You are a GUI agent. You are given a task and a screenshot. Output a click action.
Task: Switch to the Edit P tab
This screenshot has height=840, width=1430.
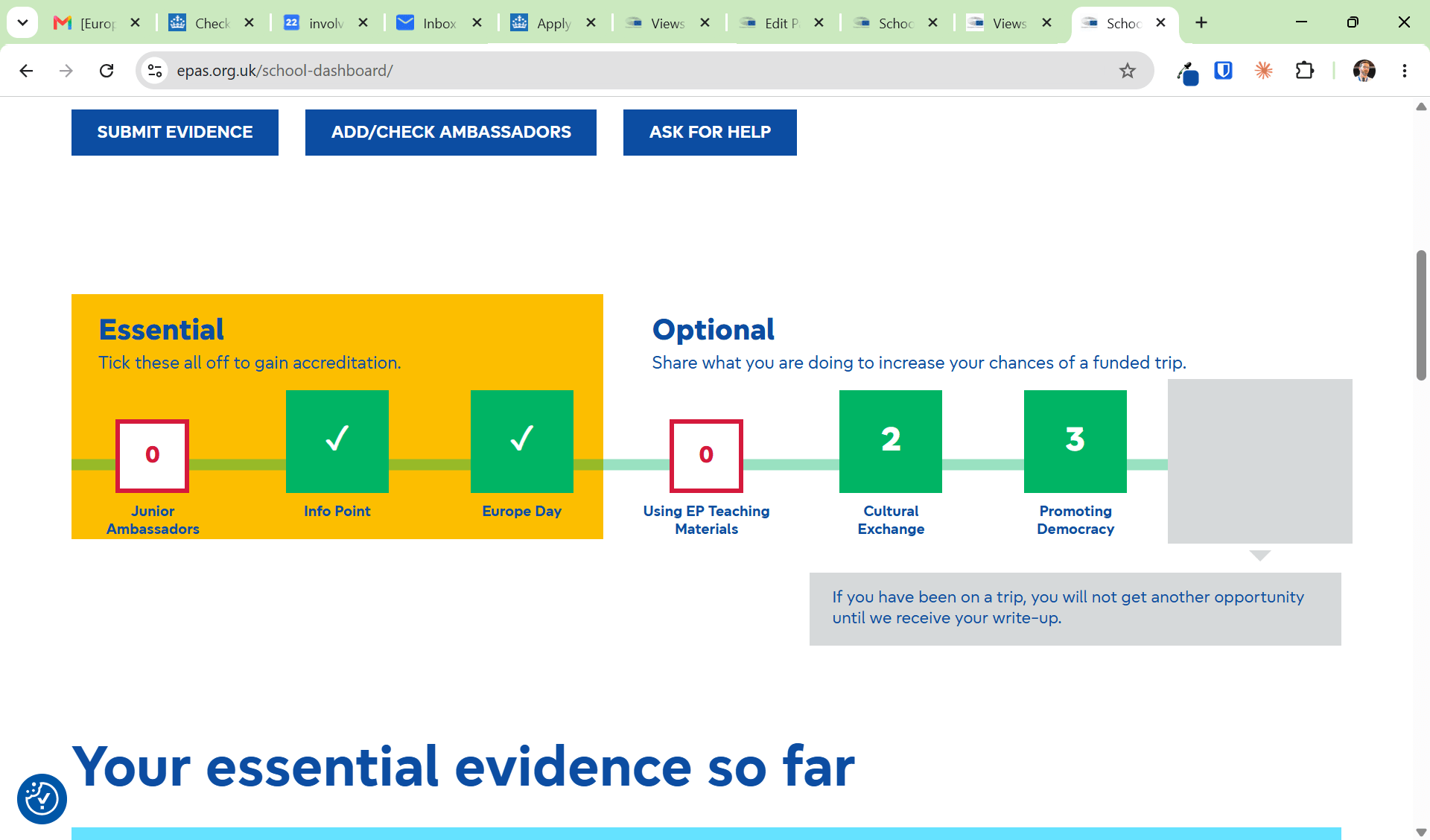(x=782, y=23)
